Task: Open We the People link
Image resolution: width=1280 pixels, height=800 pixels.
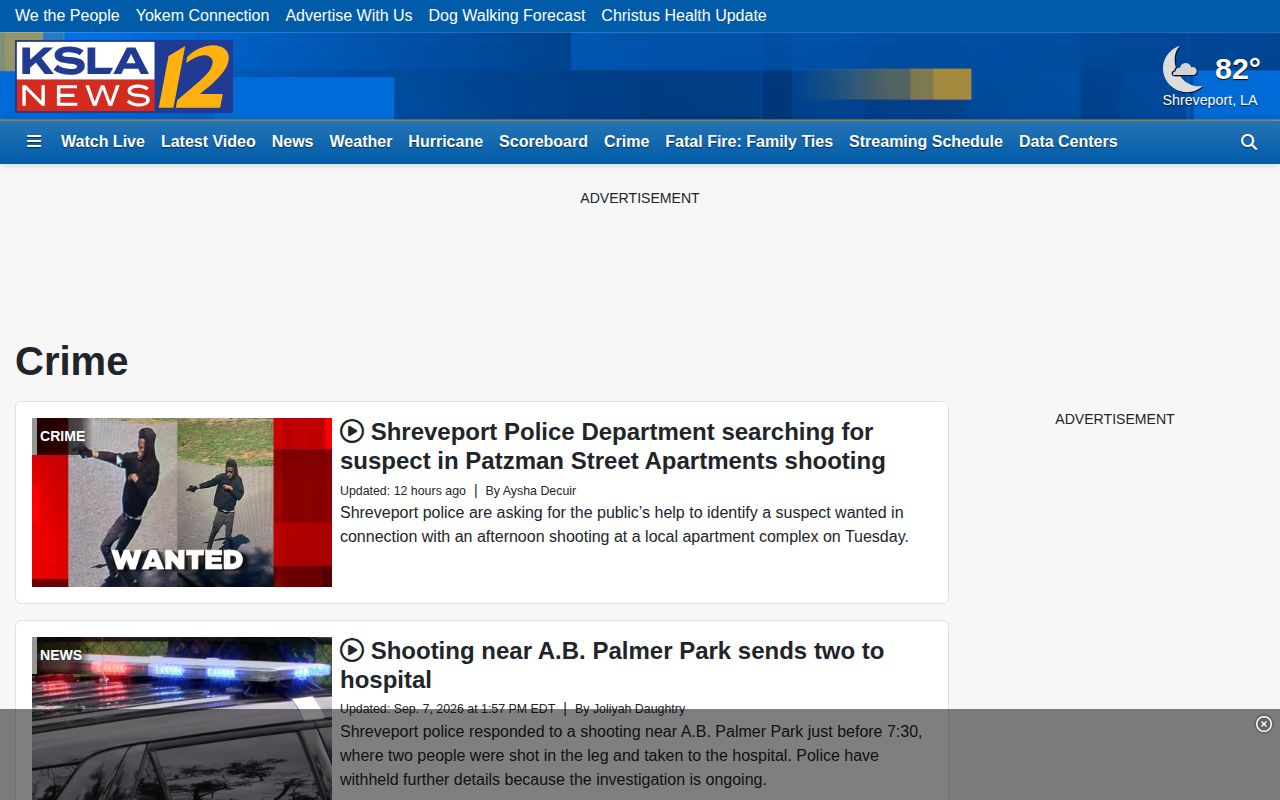Action: [67, 16]
